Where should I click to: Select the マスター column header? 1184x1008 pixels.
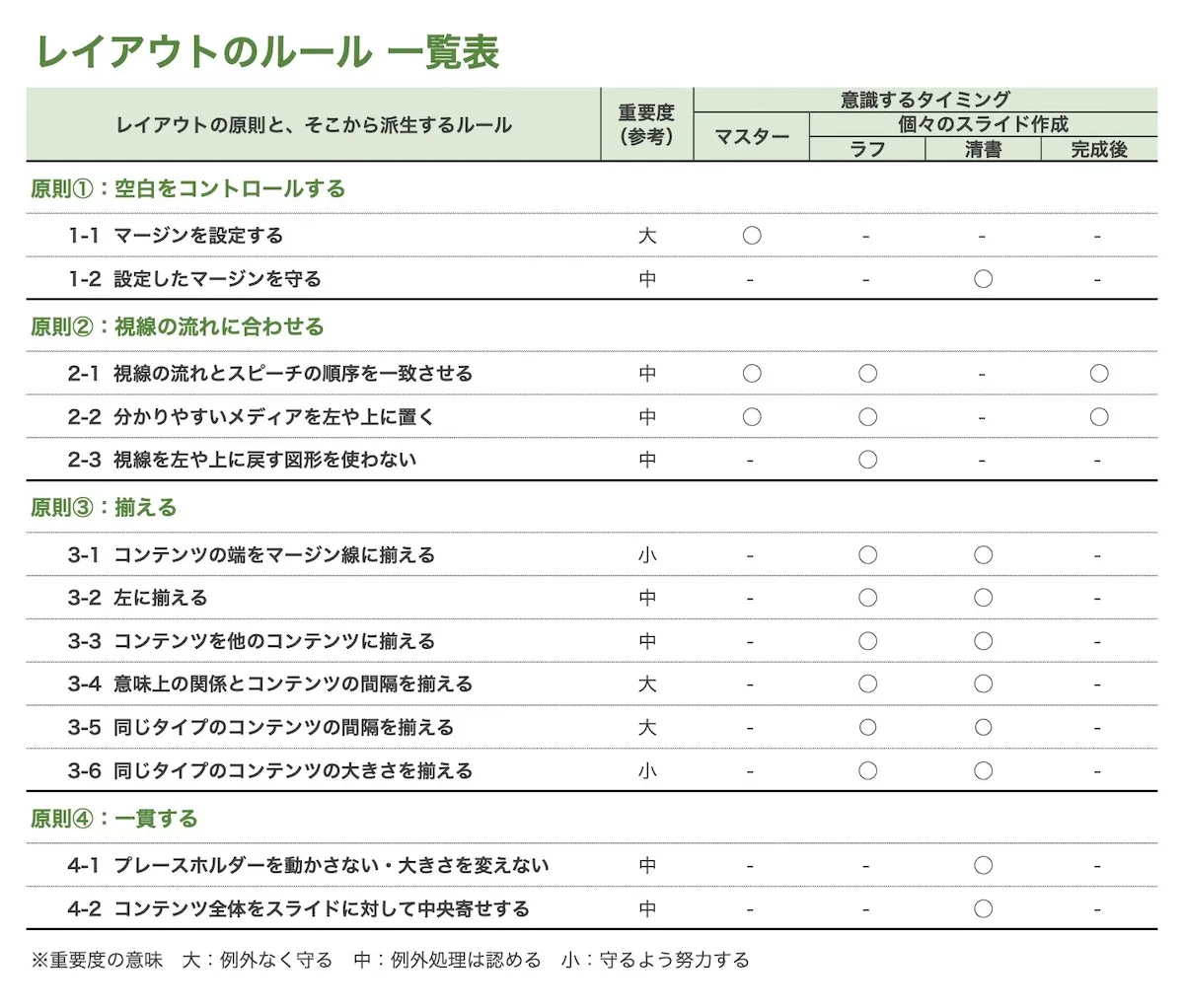pos(752,137)
